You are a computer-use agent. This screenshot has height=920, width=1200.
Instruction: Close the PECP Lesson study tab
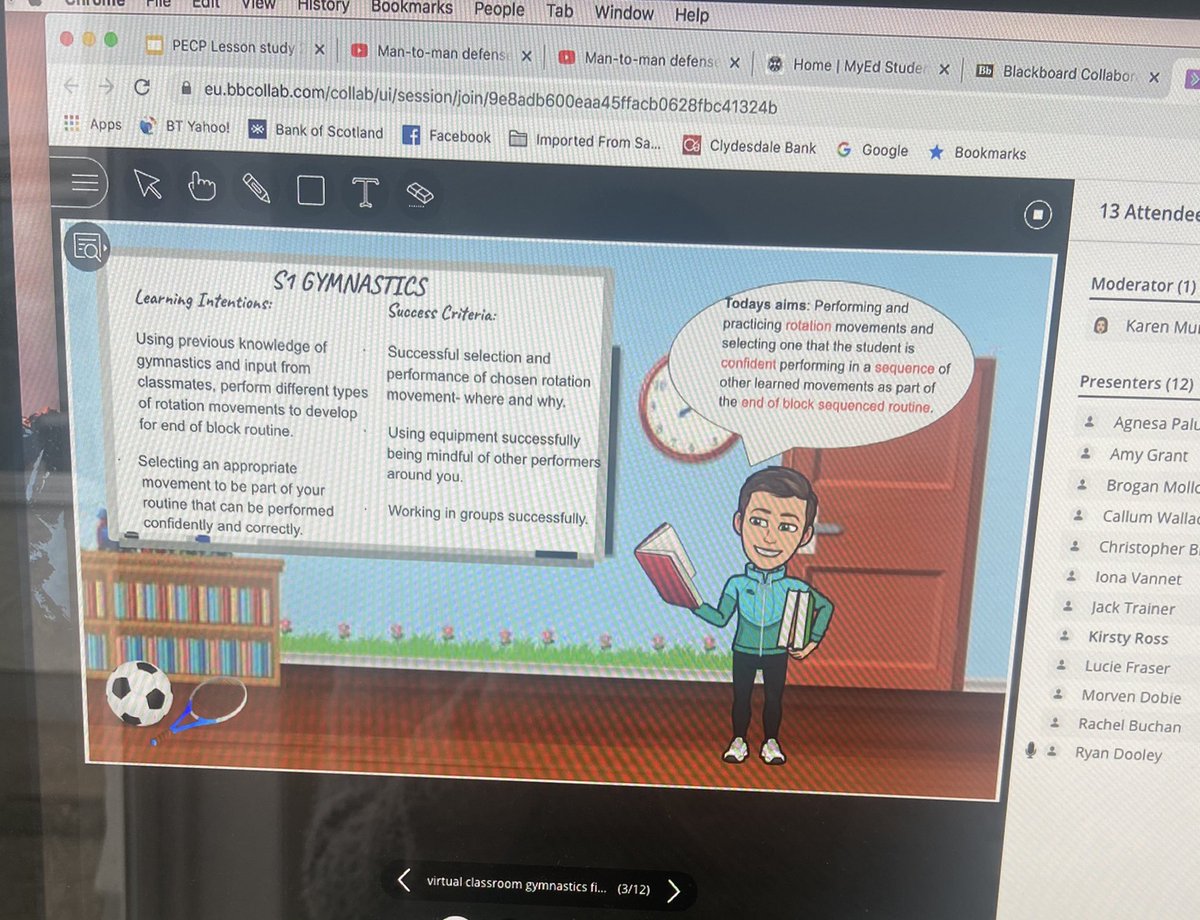coord(318,48)
